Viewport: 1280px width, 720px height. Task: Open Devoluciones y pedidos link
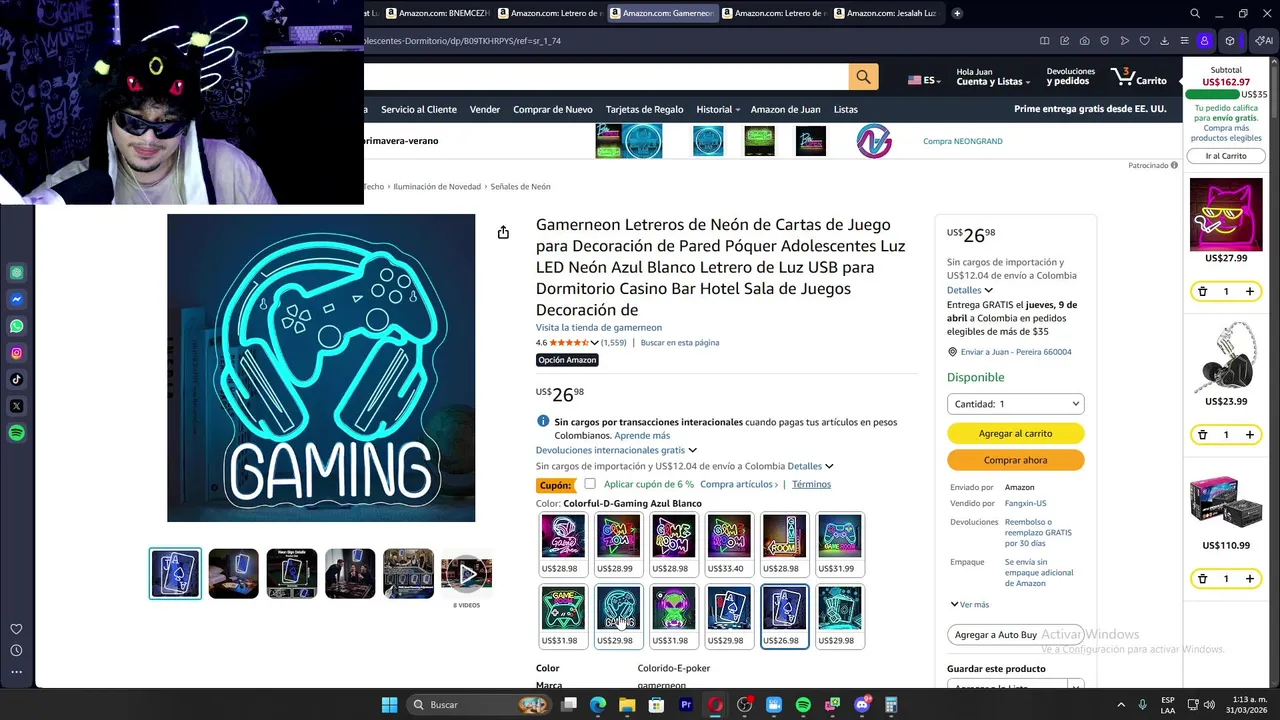pyautogui.click(x=1070, y=77)
